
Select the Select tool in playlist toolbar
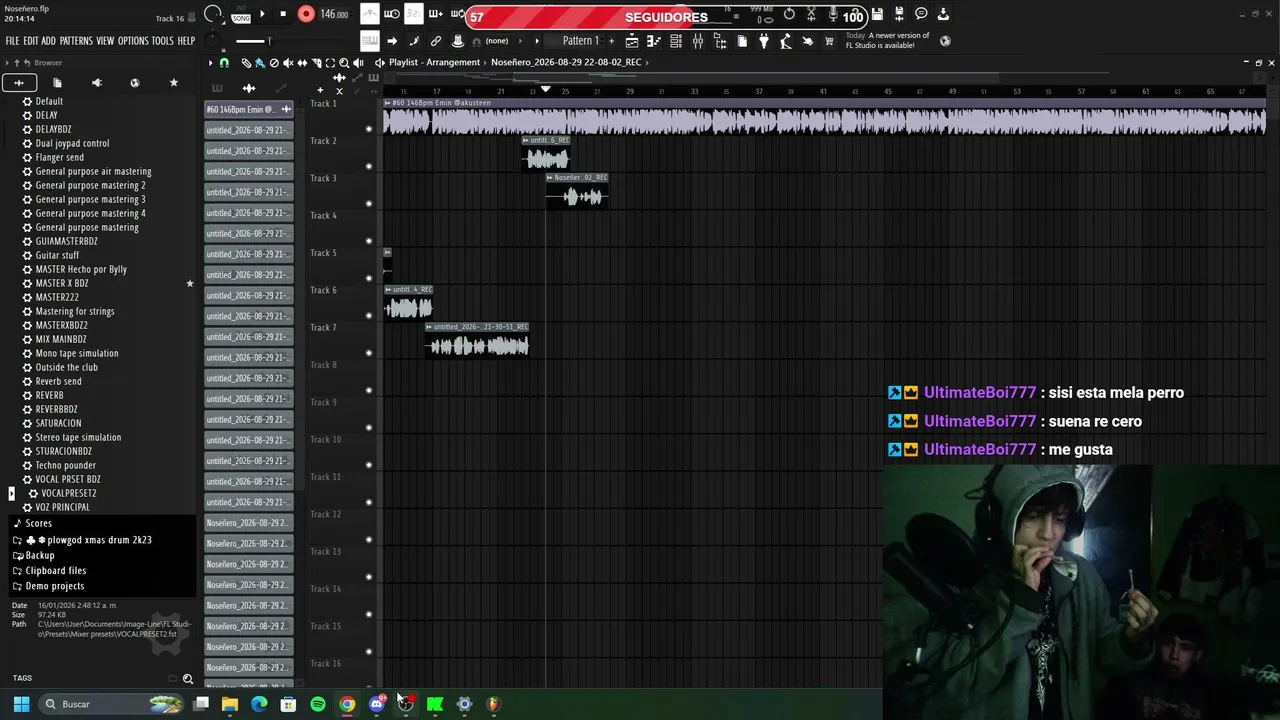(x=330, y=63)
